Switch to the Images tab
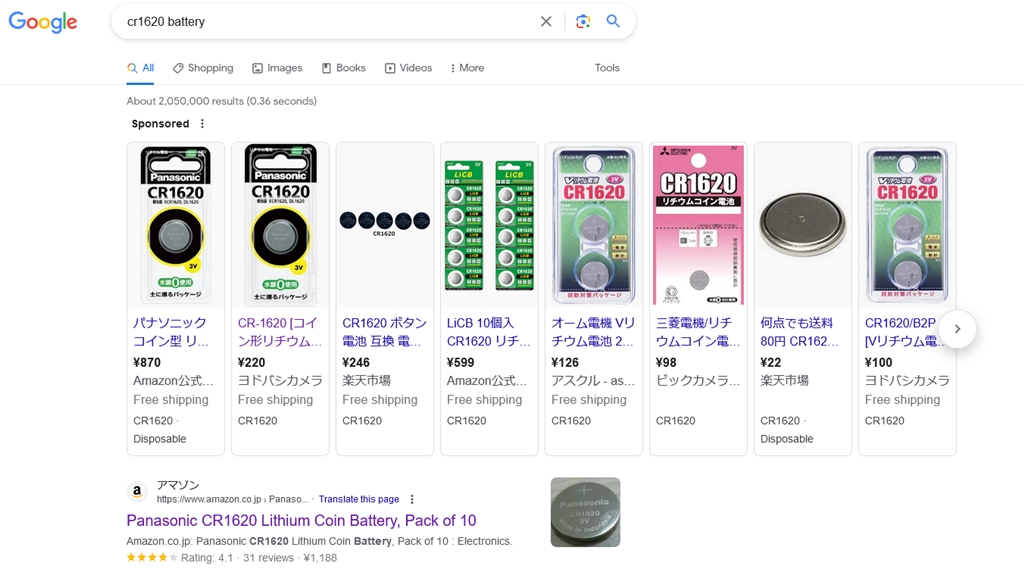Image resolution: width=1024 pixels, height=575 pixels. point(277,68)
